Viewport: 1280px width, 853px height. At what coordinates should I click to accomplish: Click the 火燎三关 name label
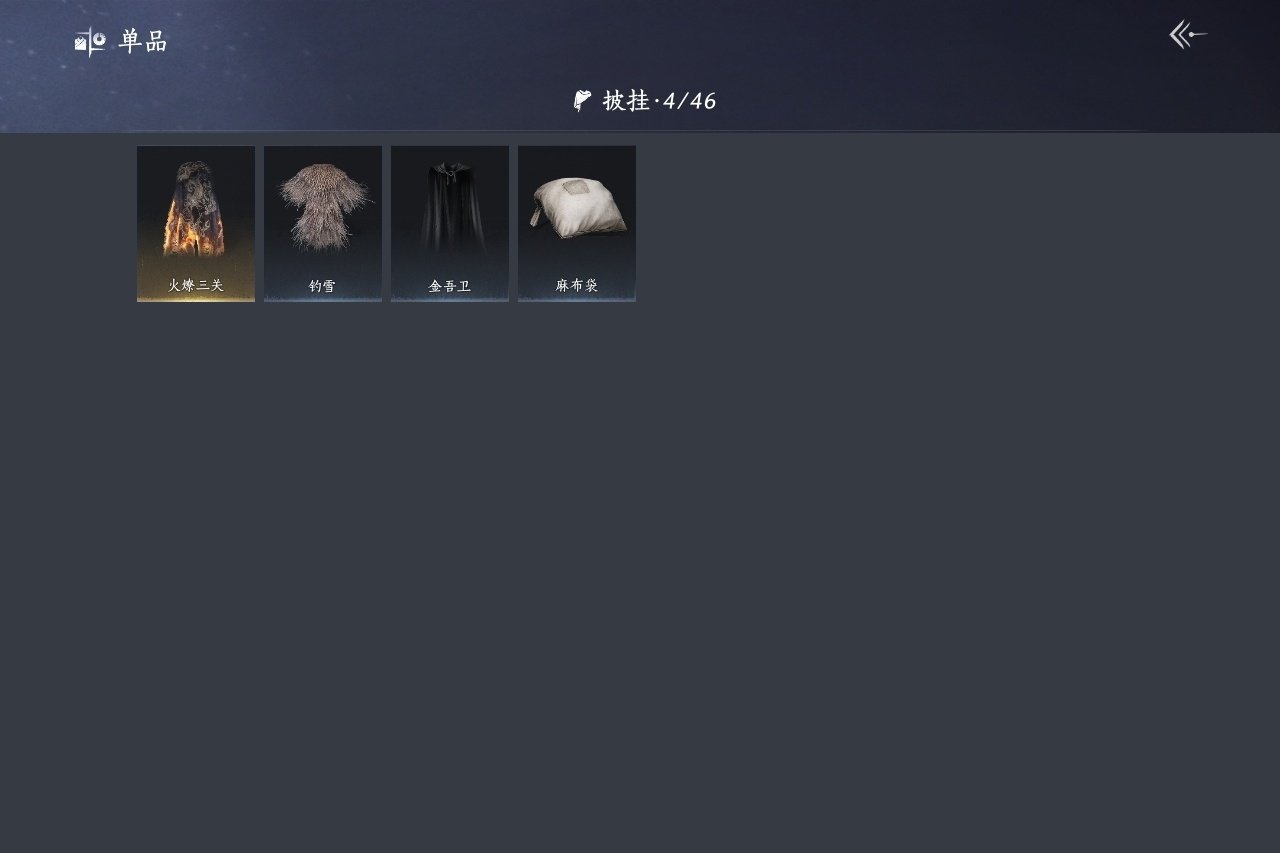coord(196,286)
